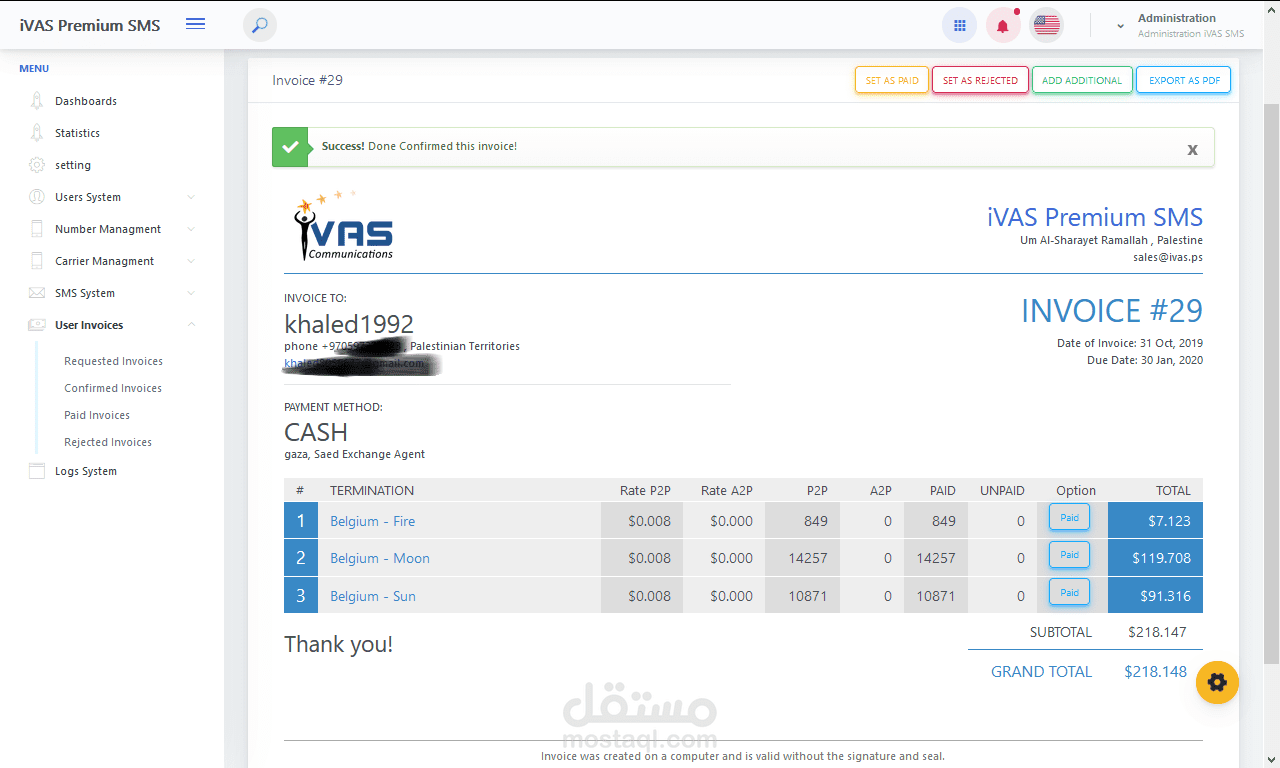This screenshot has height=768, width=1280.
Task: Click EXPORT AS PDF button
Action: click(x=1184, y=80)
